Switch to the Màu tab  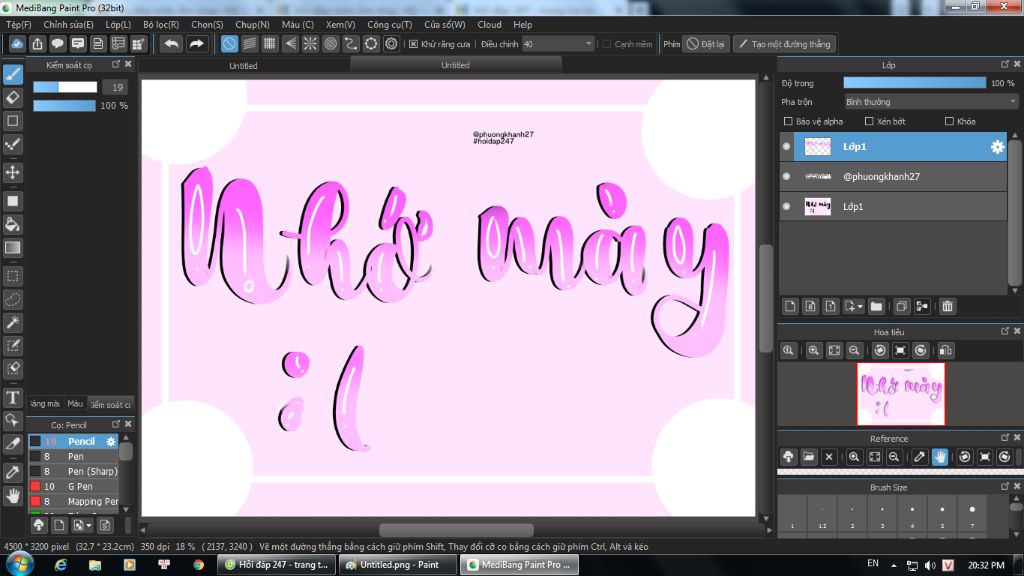75,404
